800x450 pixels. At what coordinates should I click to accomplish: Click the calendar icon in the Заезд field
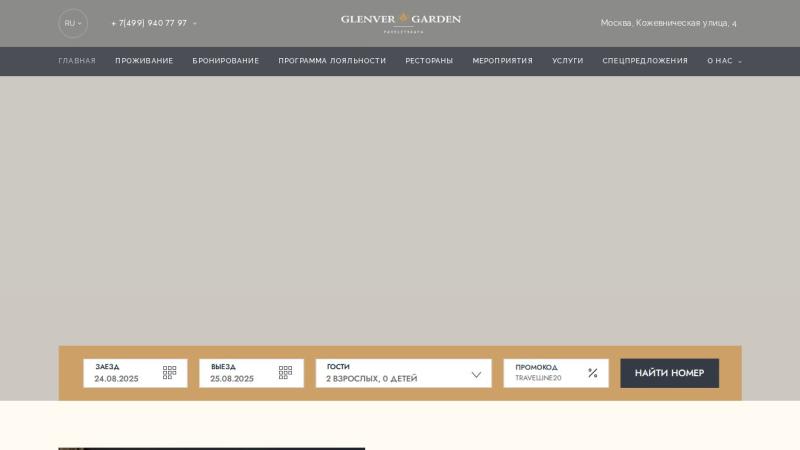click(x=169, y=373)
